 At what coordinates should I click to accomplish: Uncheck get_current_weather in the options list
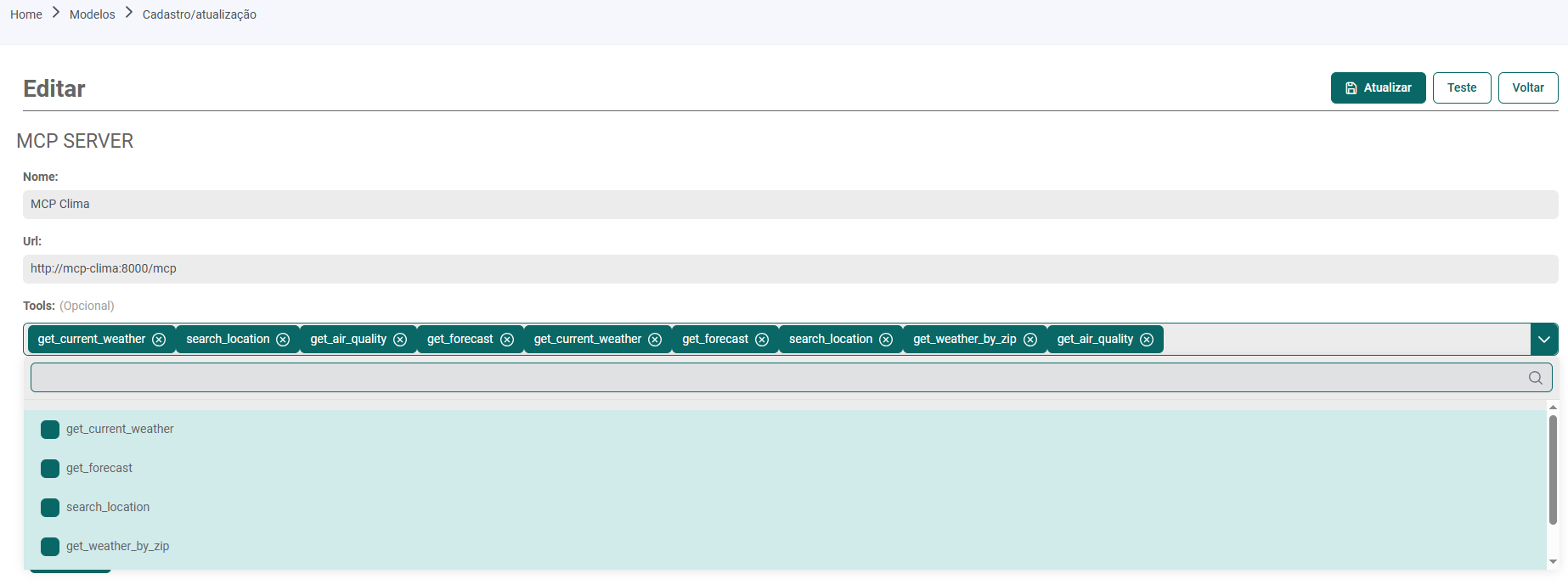(x=50, y=430)
